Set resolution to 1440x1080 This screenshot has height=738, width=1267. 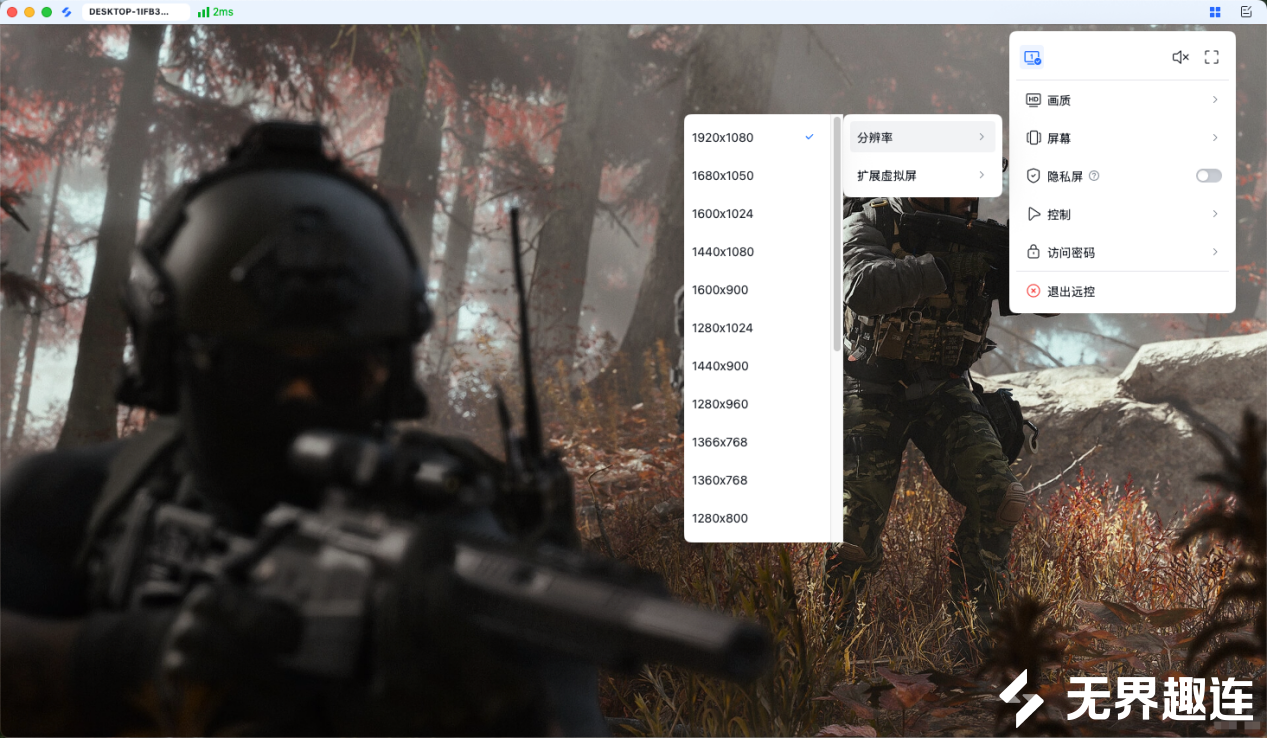757,251
